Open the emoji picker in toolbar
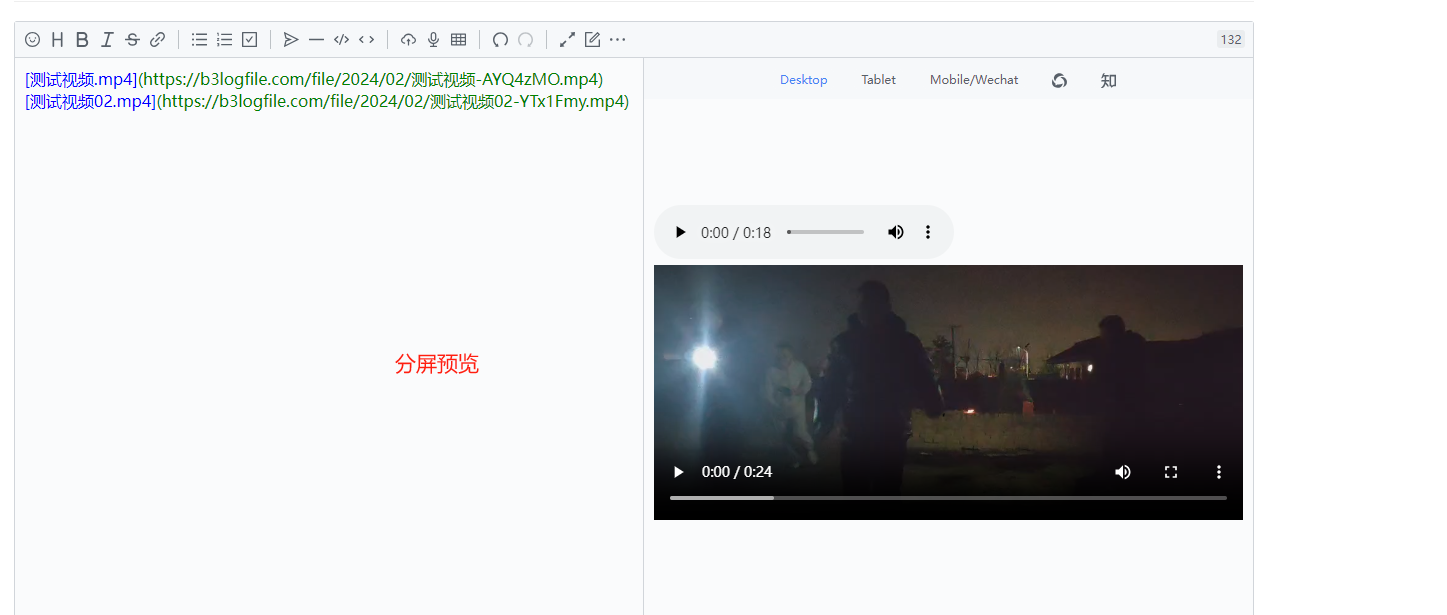 tap(32, 40)
